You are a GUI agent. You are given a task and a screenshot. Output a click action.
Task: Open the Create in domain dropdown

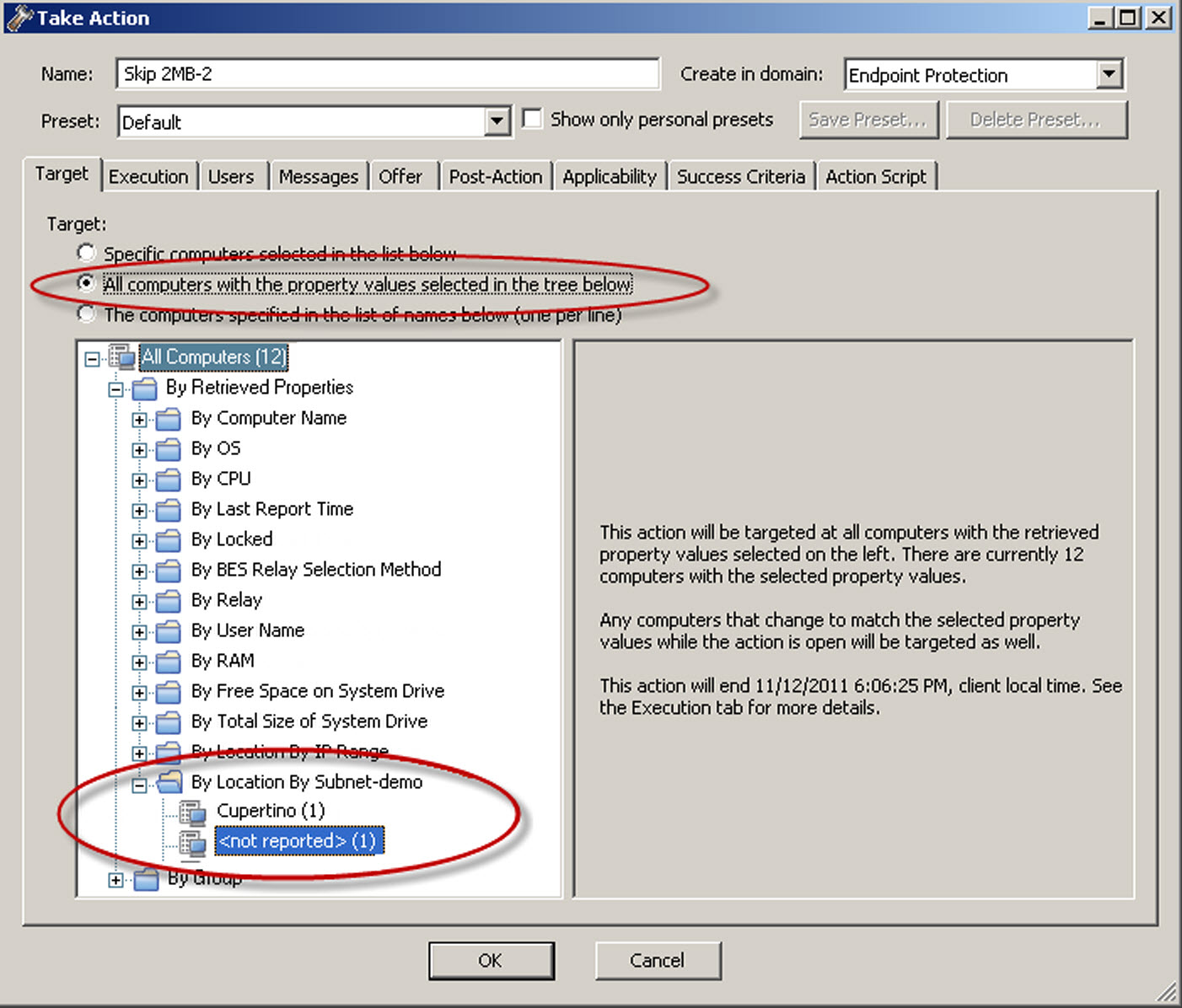click(x=1109, y=75)
